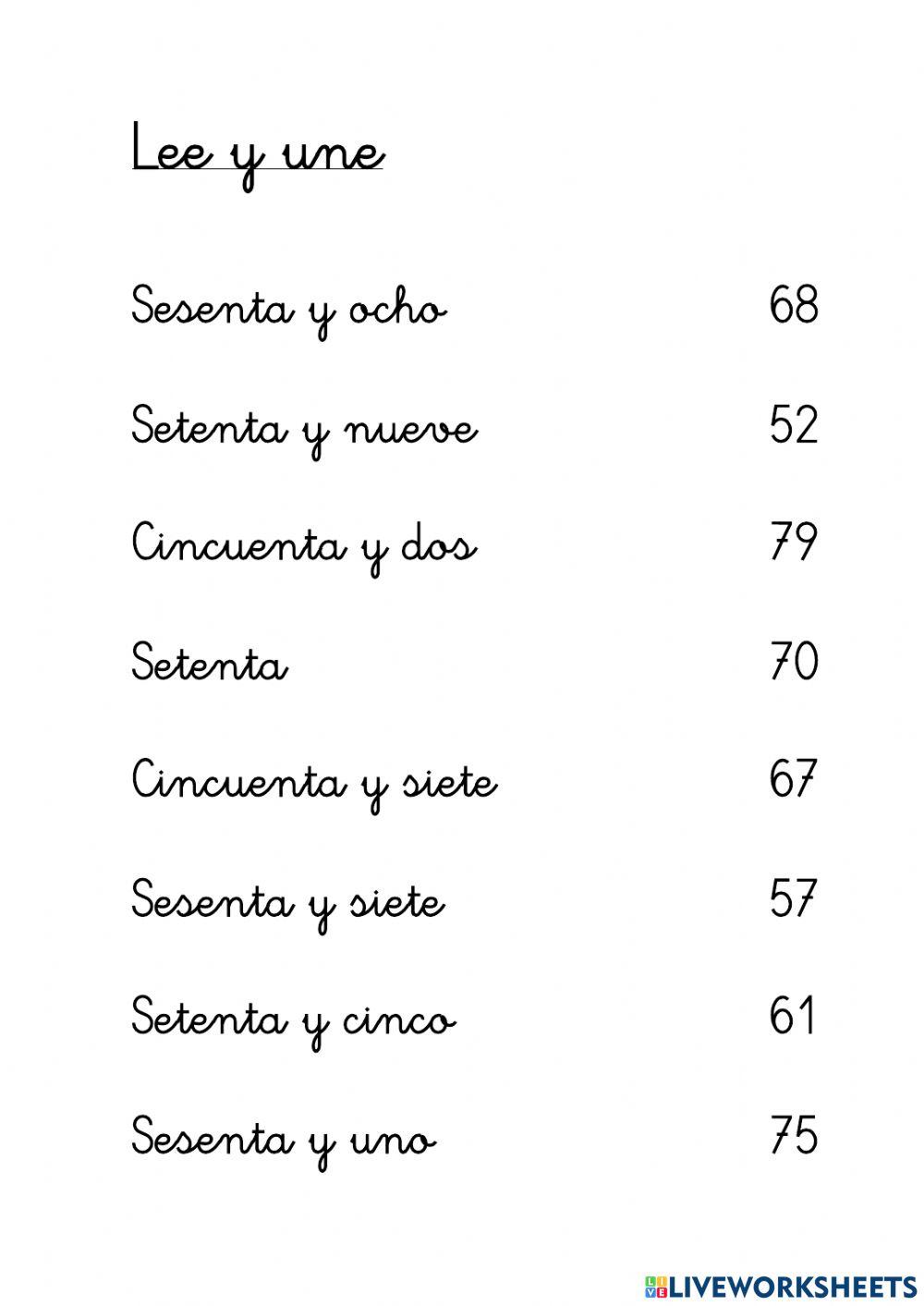Select the number 57

click(x=794, y=898)
